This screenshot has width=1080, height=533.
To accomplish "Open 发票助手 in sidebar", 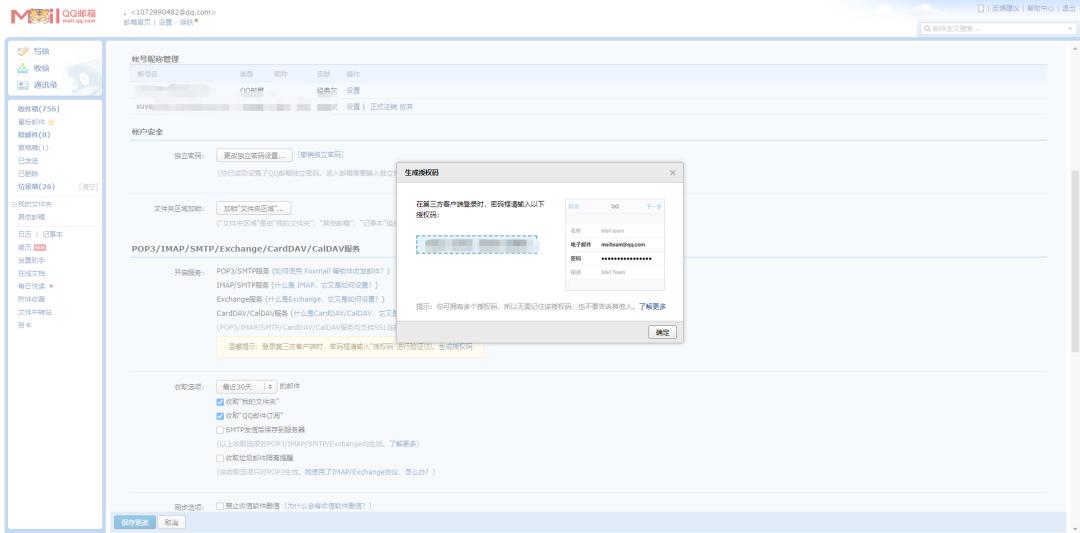I will click(x=31, y=260).
